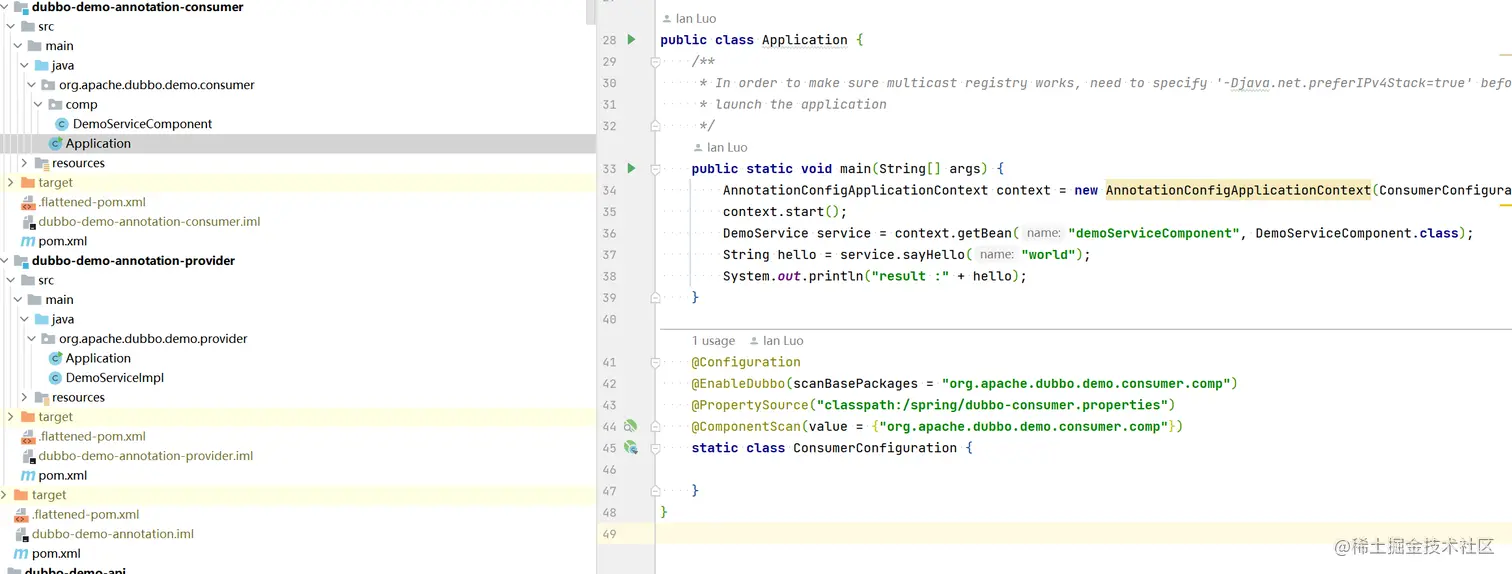Image resolution: width=1512 pixels, height=574 pixels.
Task: Collapse org.apache.dubbo.demo.consumer package
Action: [x=31, y=85]
